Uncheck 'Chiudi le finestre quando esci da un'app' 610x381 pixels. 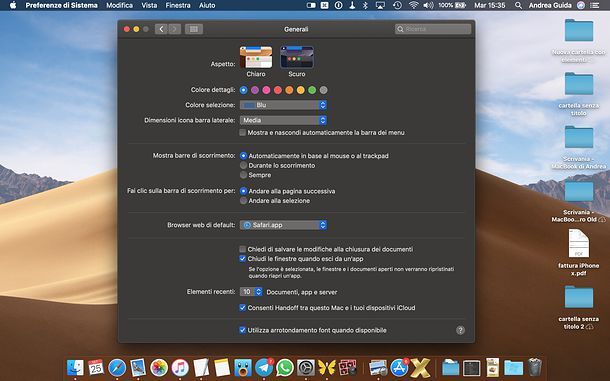pyautogui.click(x=242, y=259)
